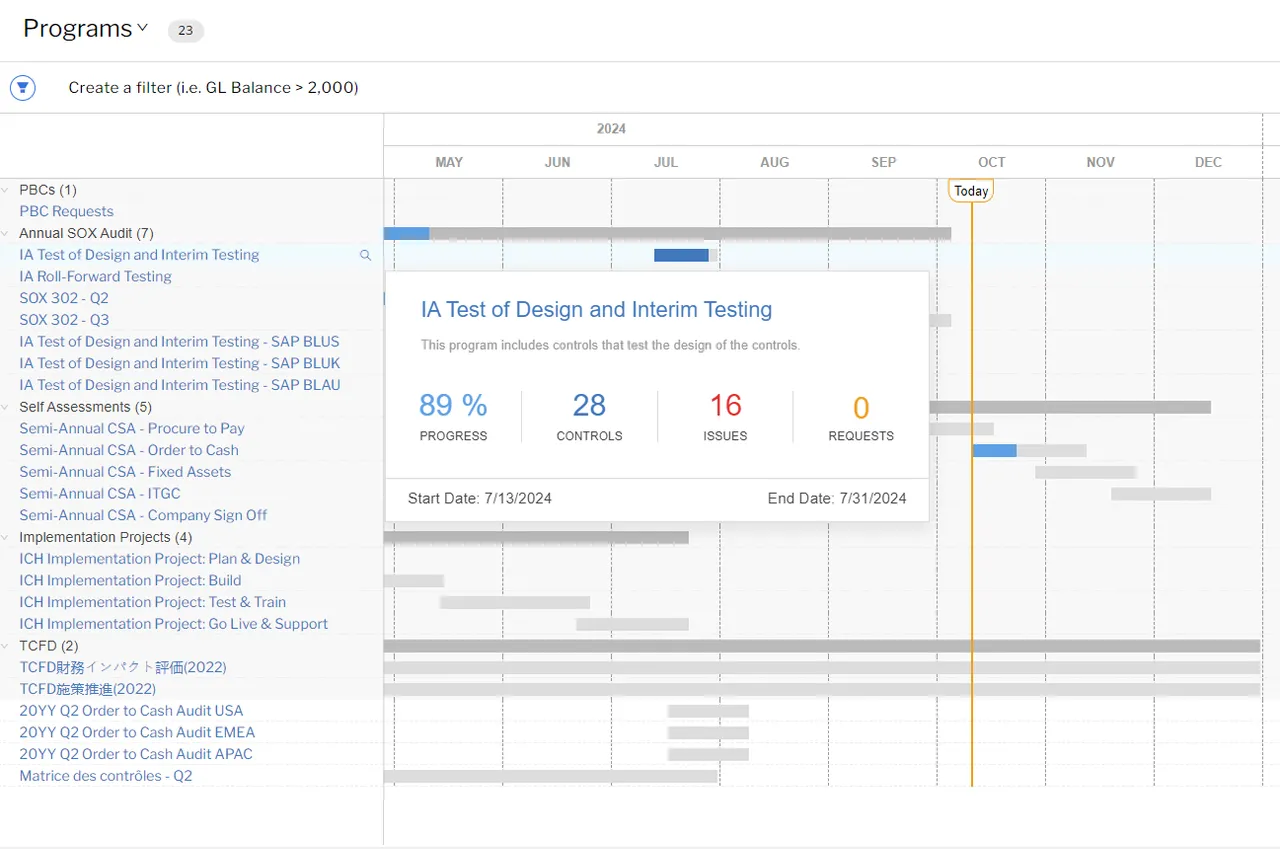Click the ITGC CSA Gantt bar

1161,494
